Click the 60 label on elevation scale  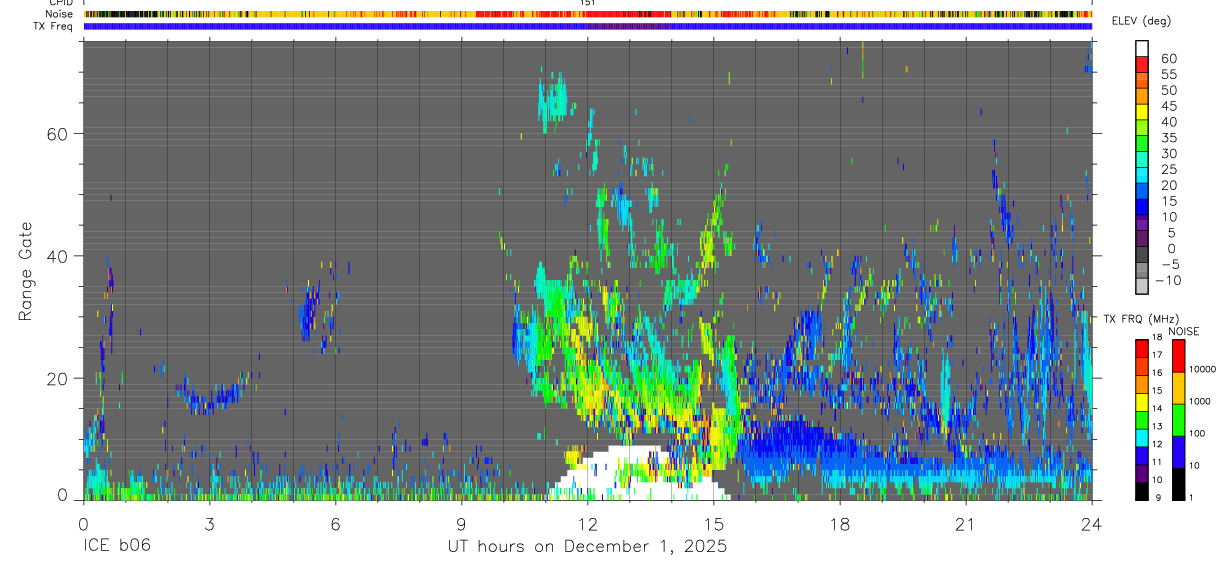click(x=1168, y=59)
